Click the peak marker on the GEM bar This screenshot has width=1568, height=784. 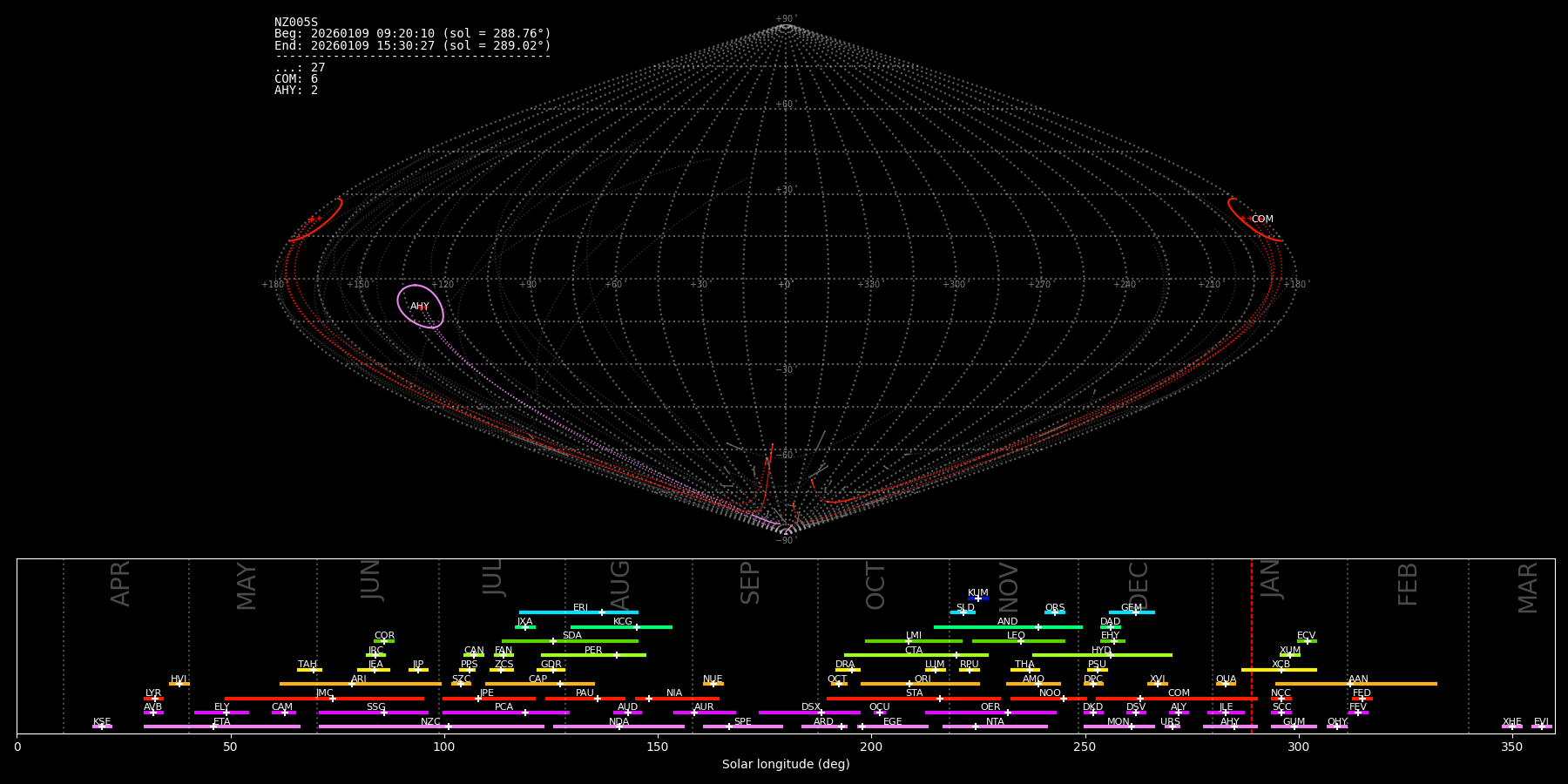1135,612
